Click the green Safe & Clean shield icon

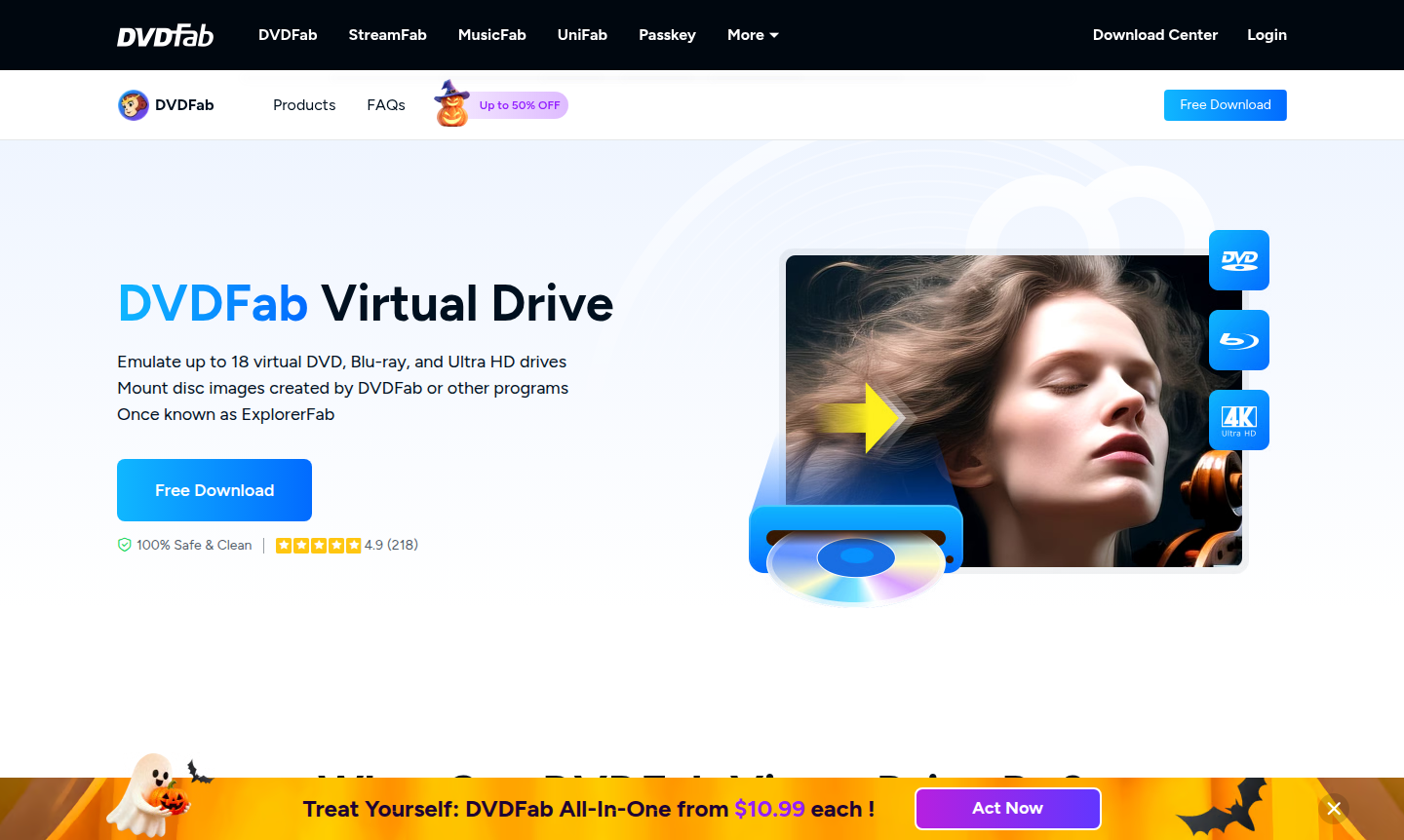point(124,545)
